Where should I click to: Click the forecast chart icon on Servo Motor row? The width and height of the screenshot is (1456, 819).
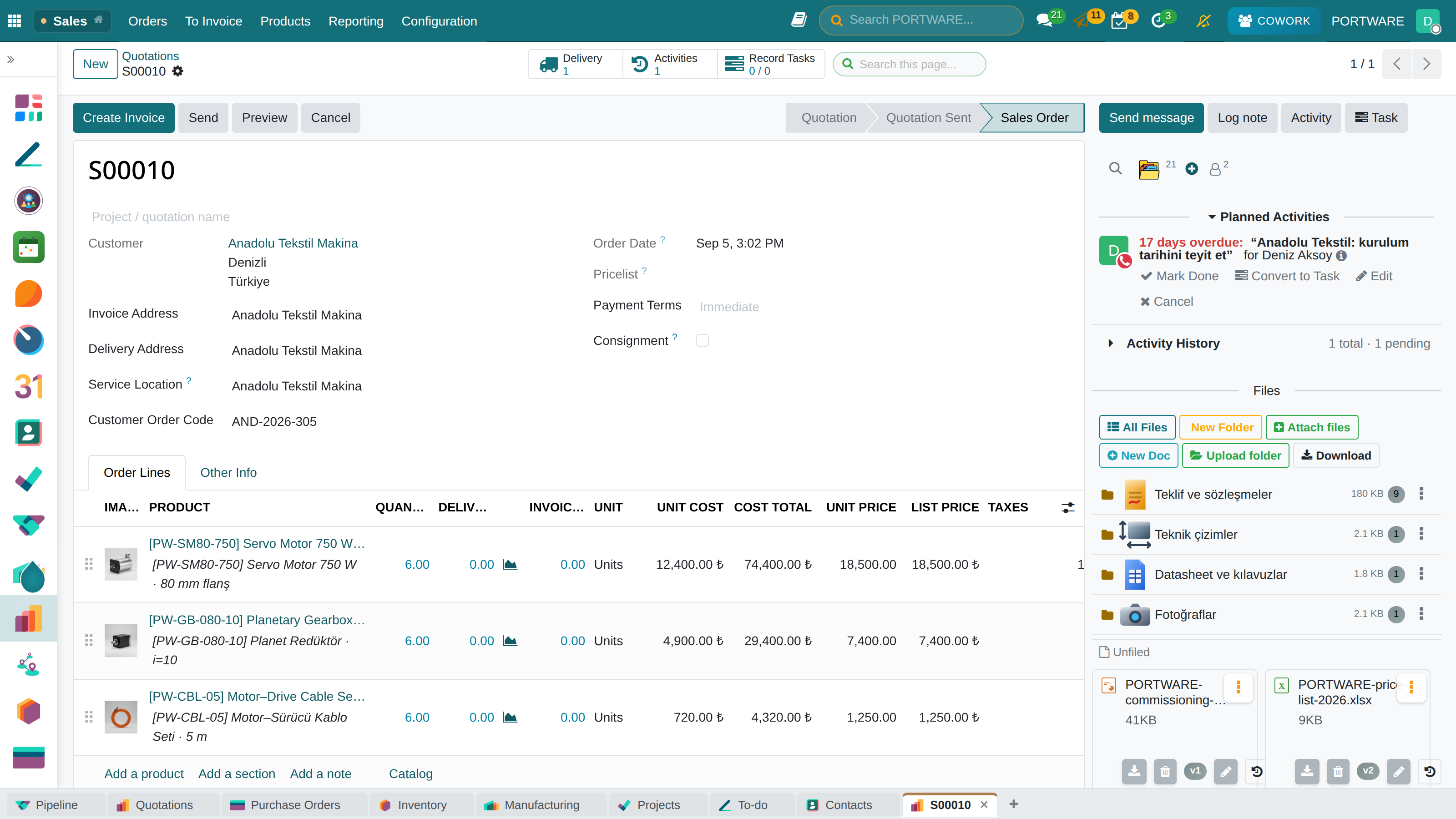pyautogui.click(x=510, y=564)
